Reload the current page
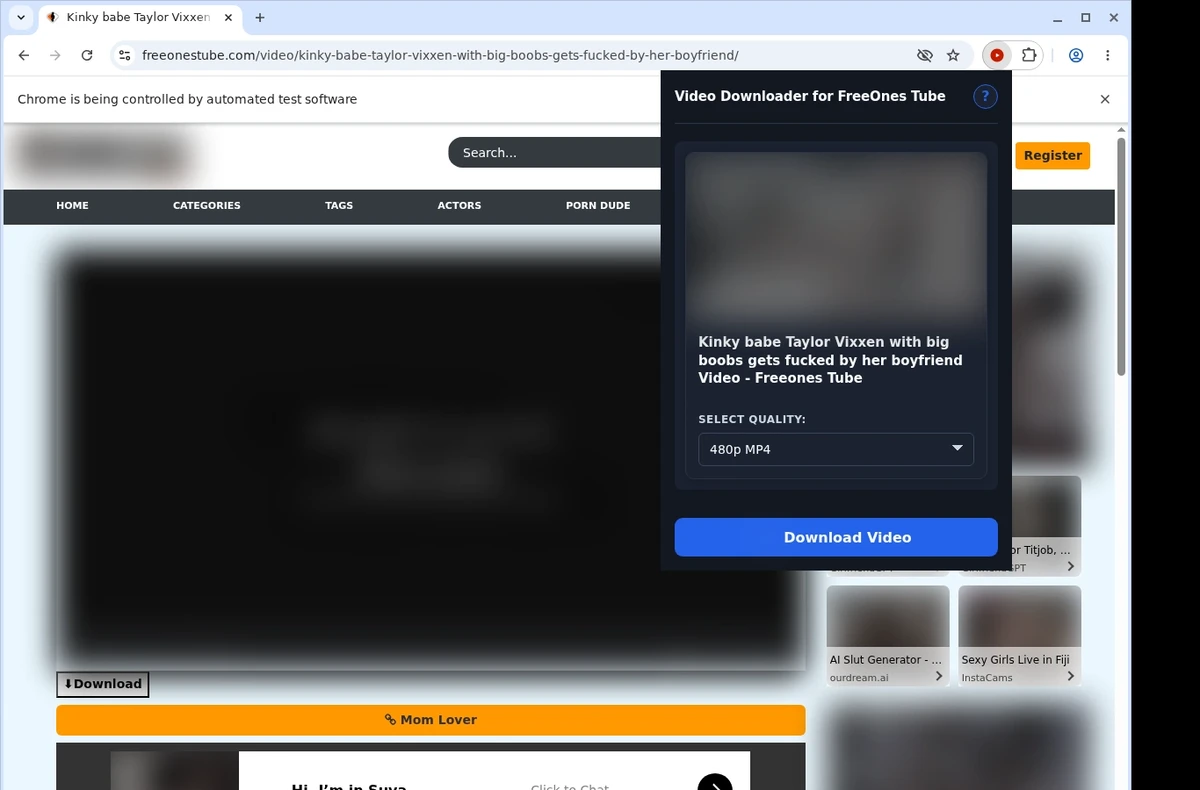This screenshot has width=1200, height=790. [x=87, y=55]
